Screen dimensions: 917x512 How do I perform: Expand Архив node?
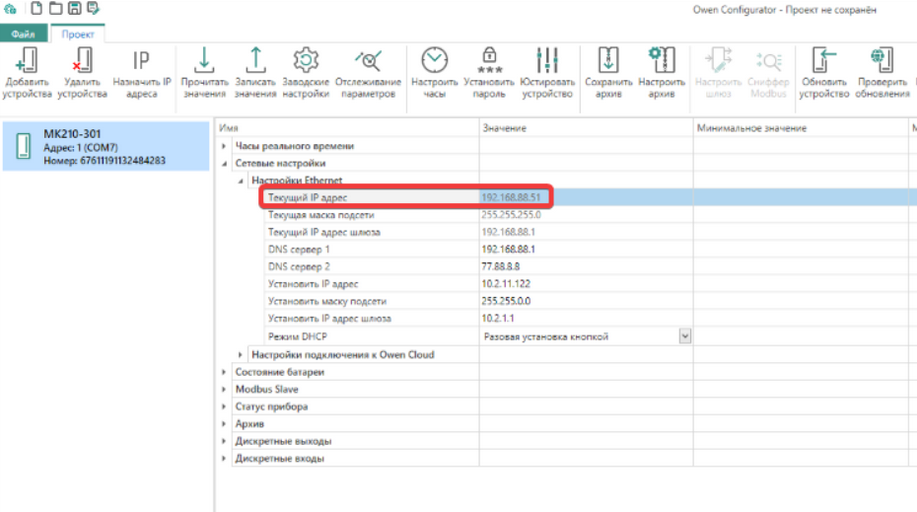tap(224, 424)
